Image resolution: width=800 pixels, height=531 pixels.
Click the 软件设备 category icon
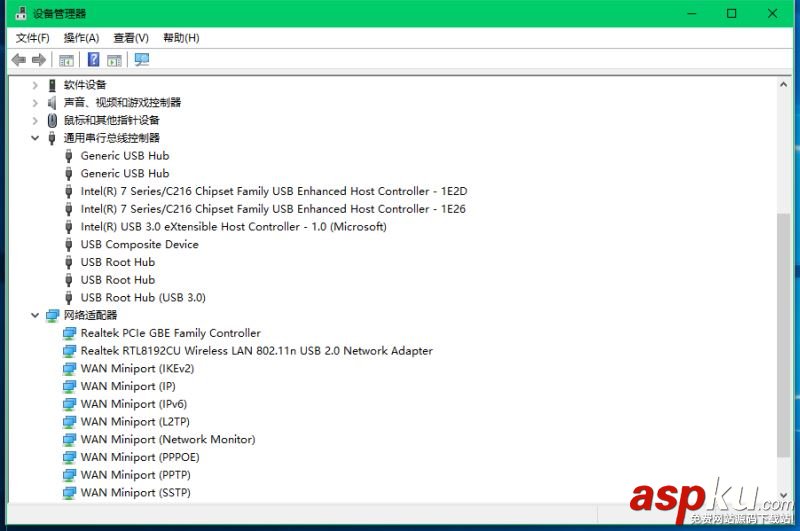(x=52, y=85)
